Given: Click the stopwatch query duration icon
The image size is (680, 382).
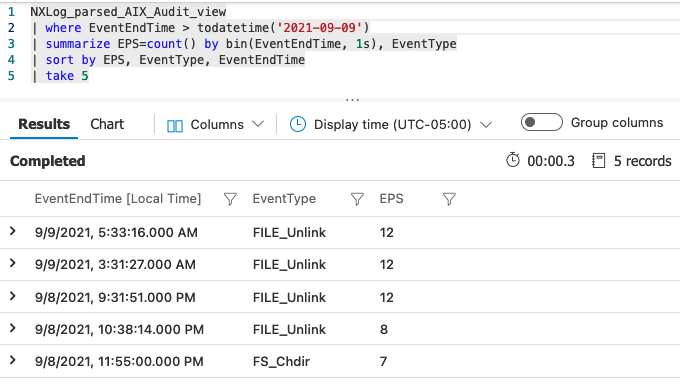Looking at the screenshot, I should pos(513,160).
